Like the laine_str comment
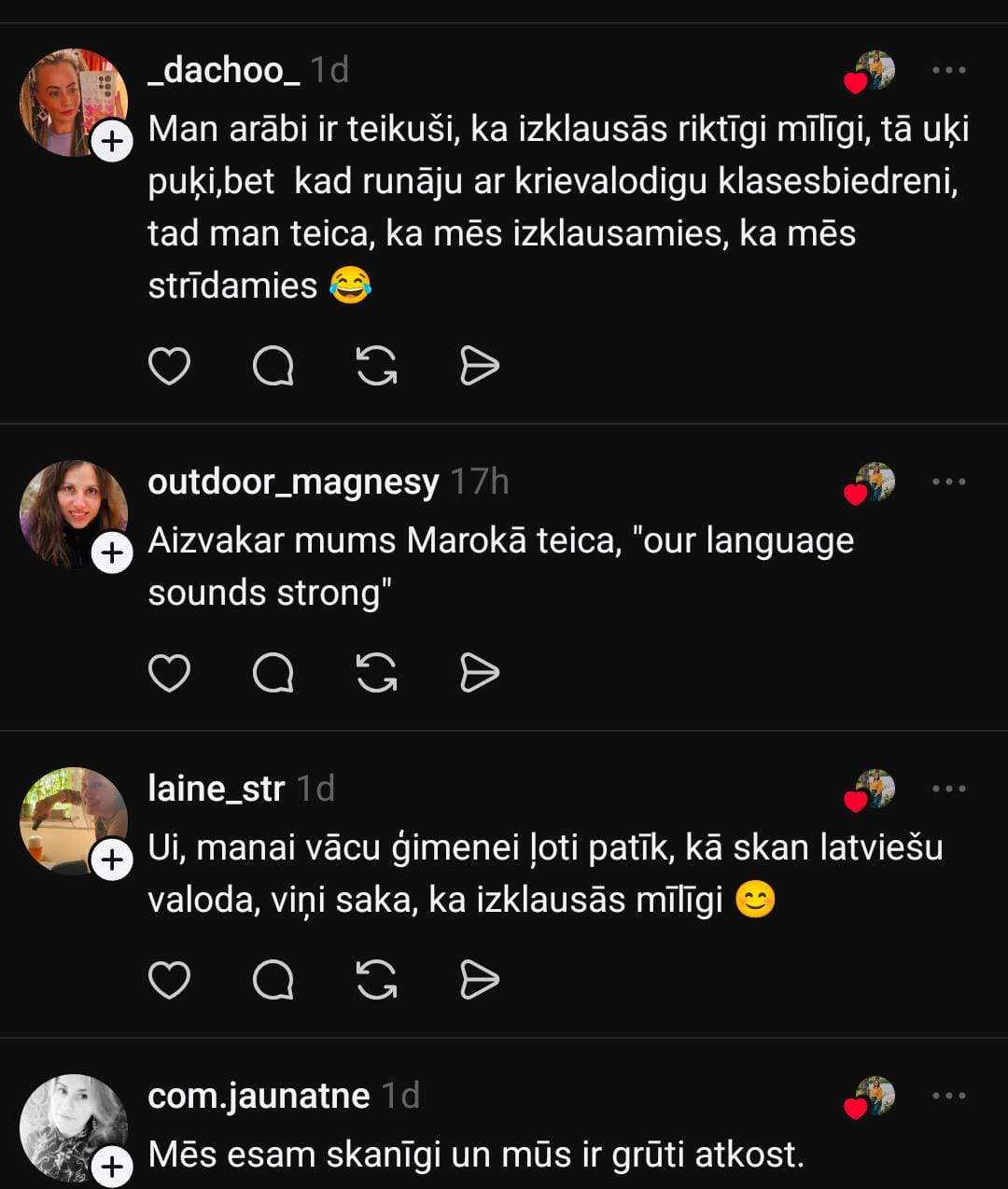 pos(169,980)
